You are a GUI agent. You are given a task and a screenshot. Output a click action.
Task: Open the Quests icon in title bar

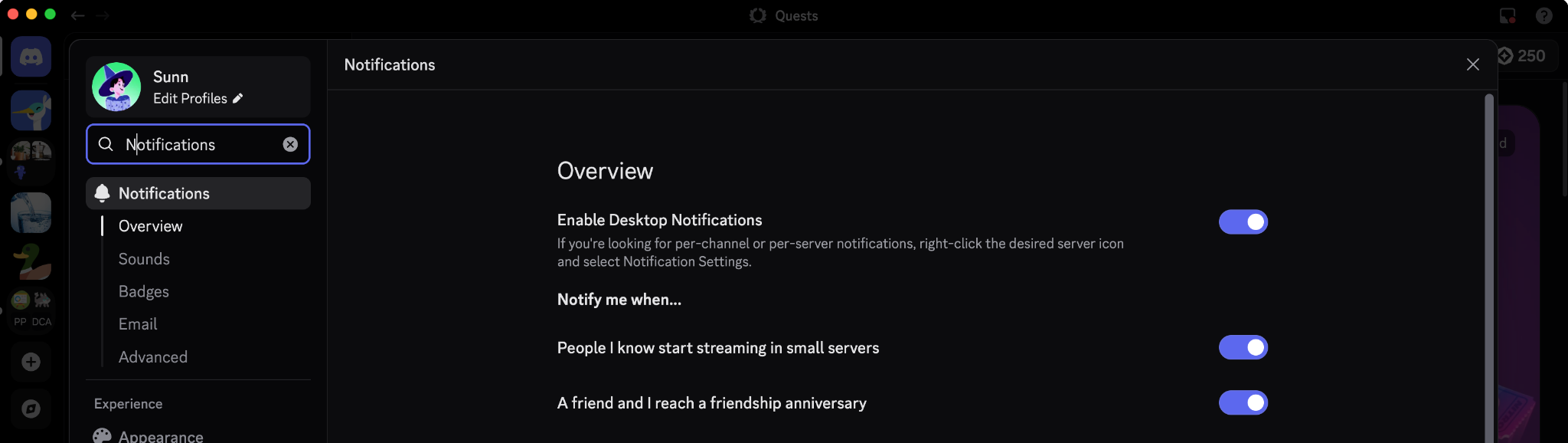tap(758, 15)
